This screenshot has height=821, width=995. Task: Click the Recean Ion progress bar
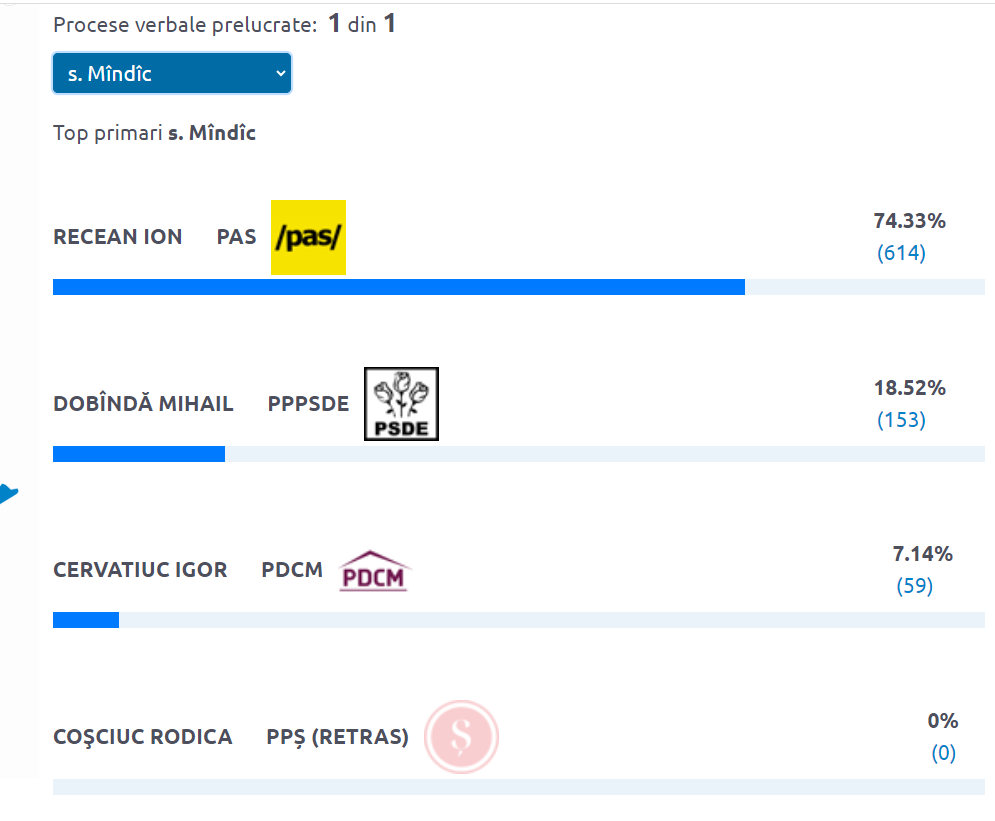click(x=518, y=287)
